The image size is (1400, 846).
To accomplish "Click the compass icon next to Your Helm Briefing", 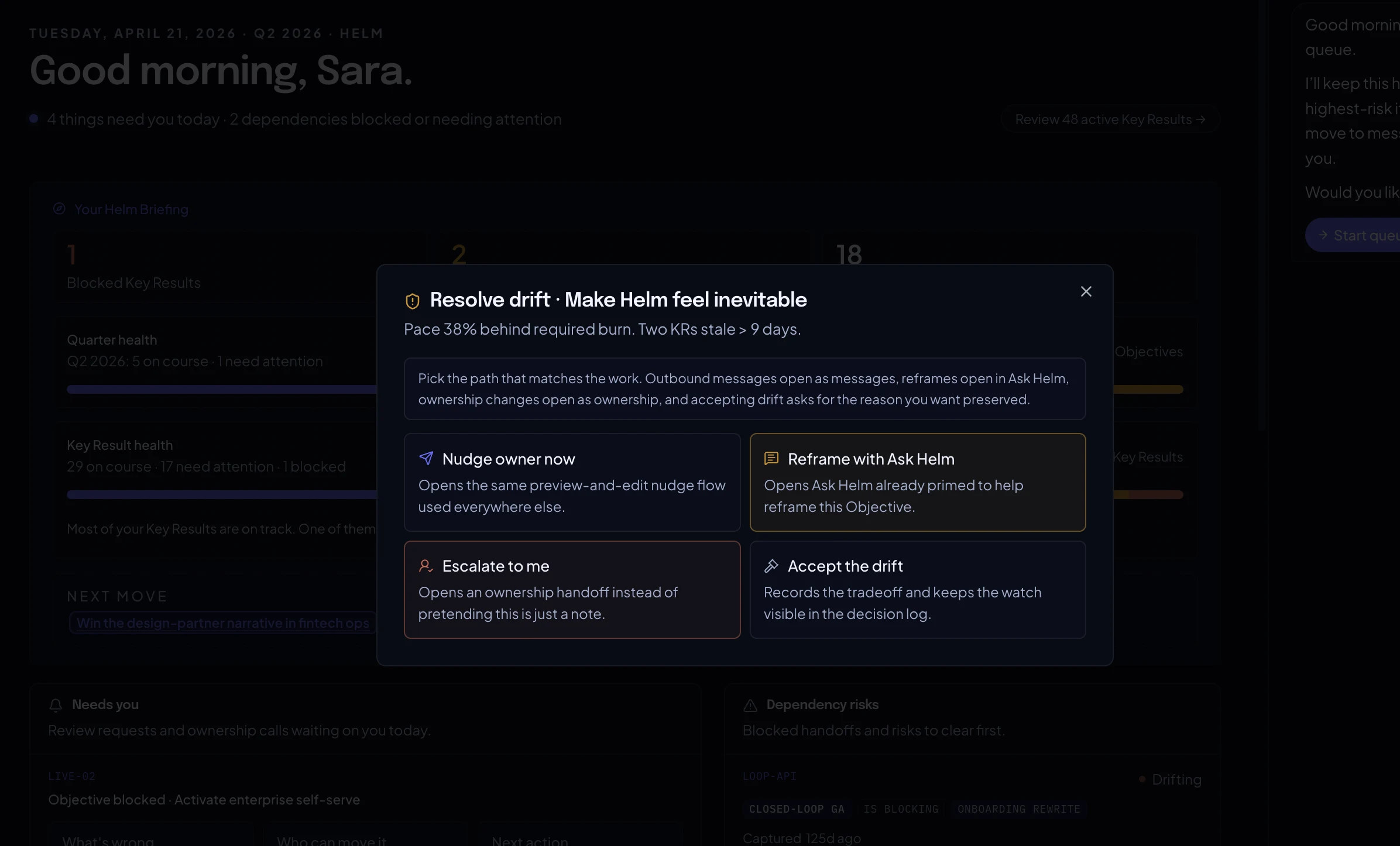I will pyautogui.click(x=59, y=209).
